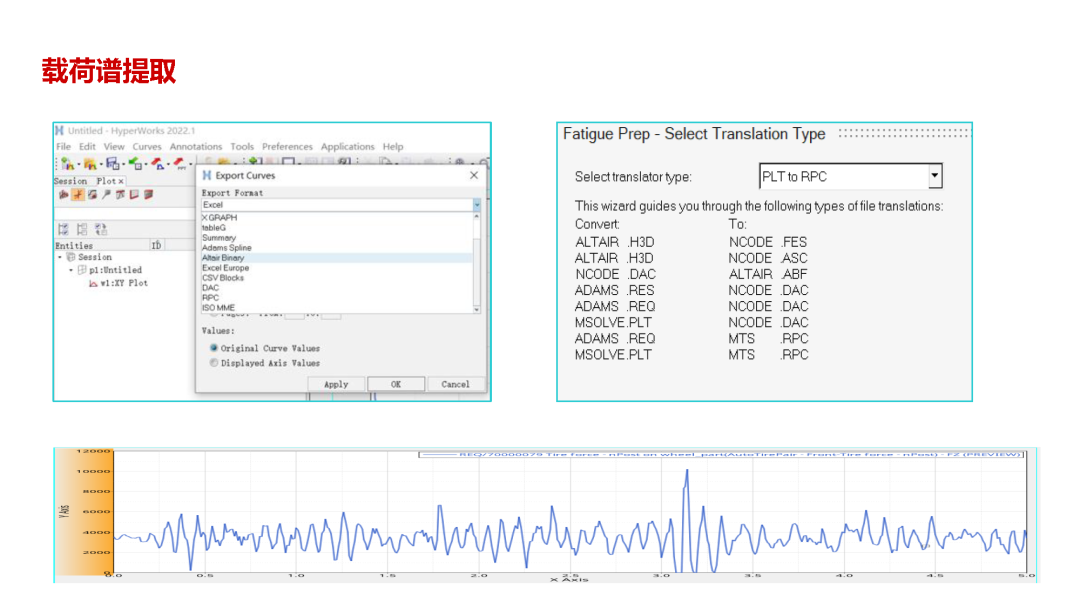Click the ID column header

tap(157, 246)
